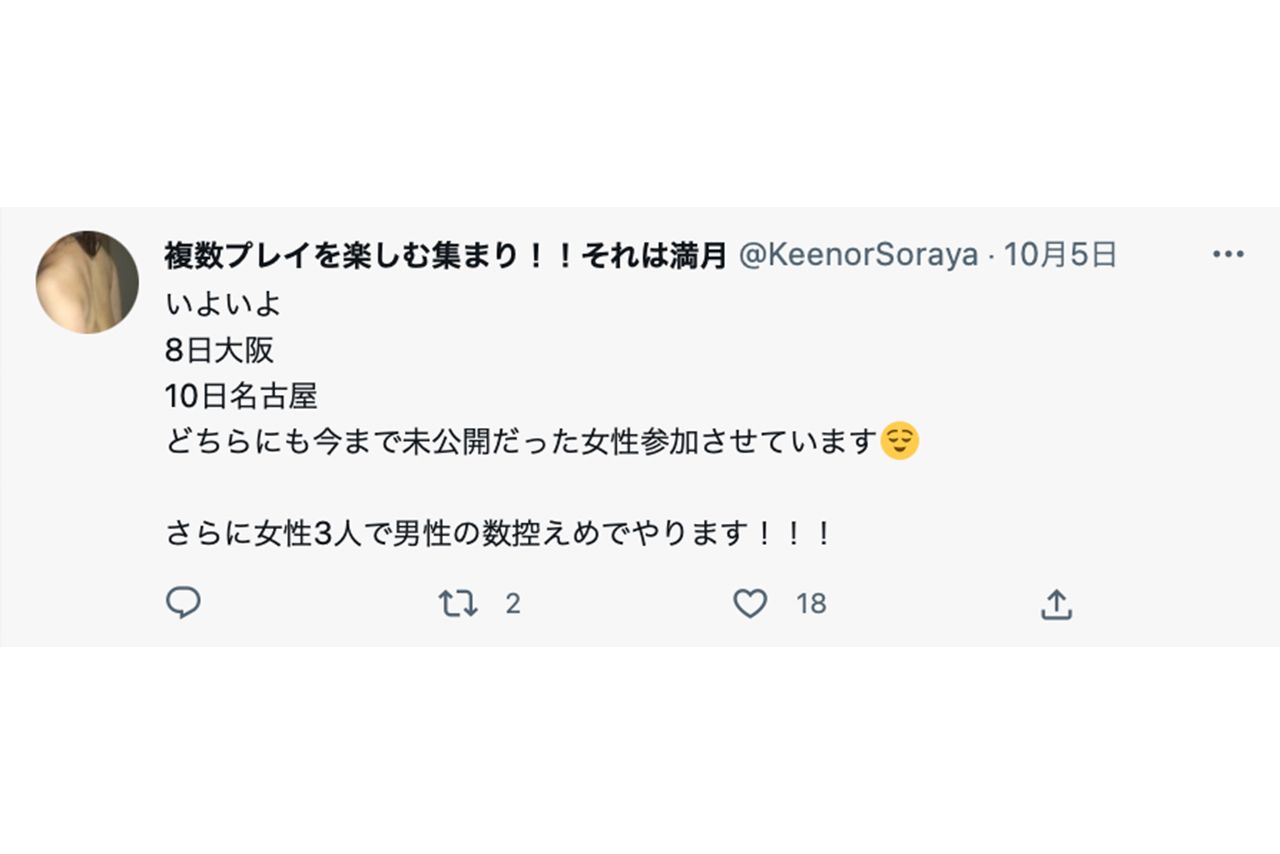Screen dimensions: 1280x854
Task: Toggle like on the tweet with the heart
Action: tap(750, 603)
